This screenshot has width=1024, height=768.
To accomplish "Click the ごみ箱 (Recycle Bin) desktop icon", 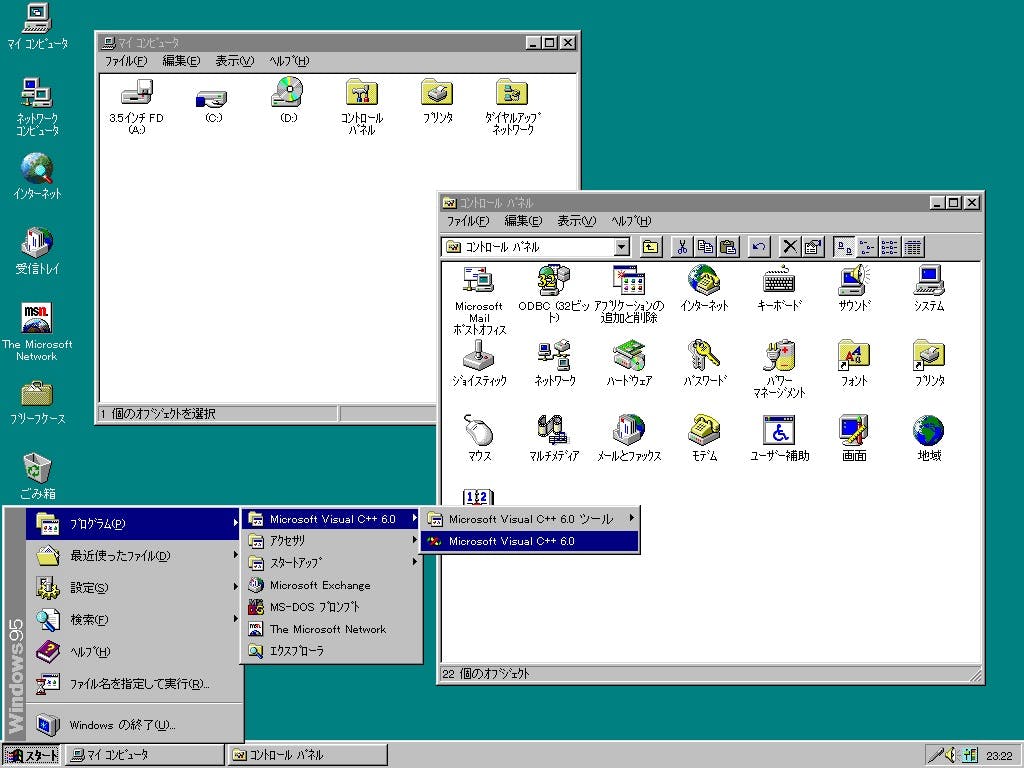I will pyautogui.click(x=37, y=468).
